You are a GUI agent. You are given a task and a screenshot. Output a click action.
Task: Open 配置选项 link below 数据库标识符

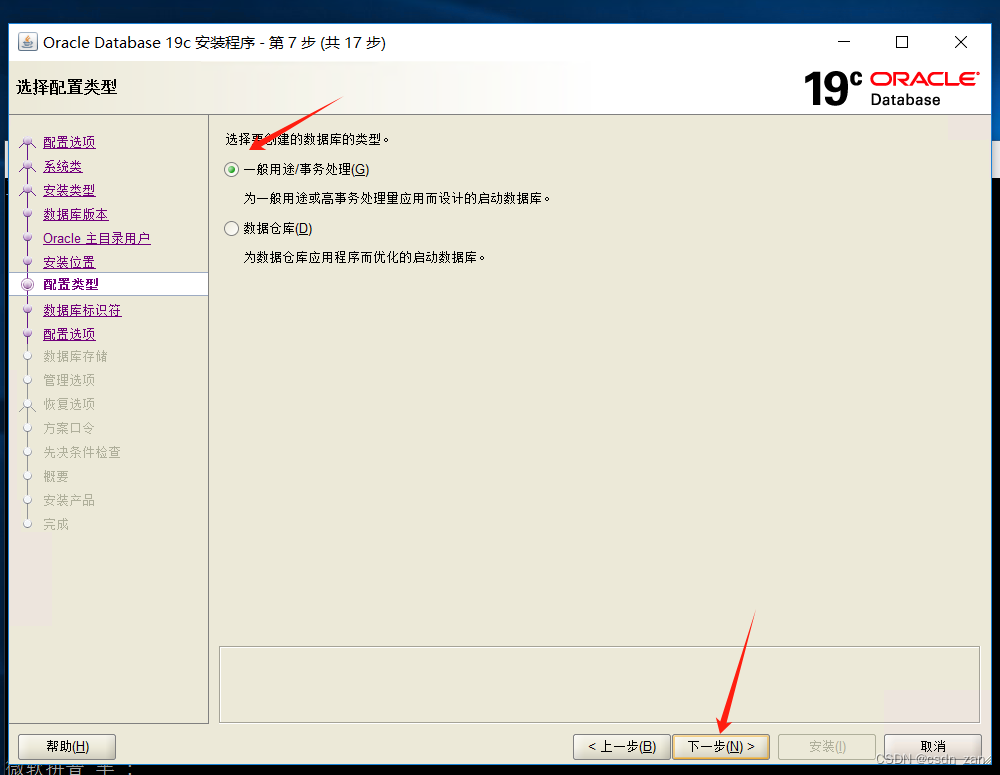(69, 334)
